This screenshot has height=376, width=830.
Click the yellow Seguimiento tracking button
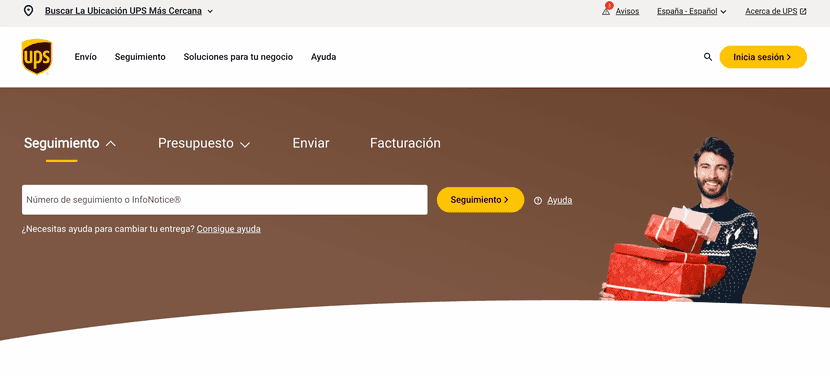480,200
